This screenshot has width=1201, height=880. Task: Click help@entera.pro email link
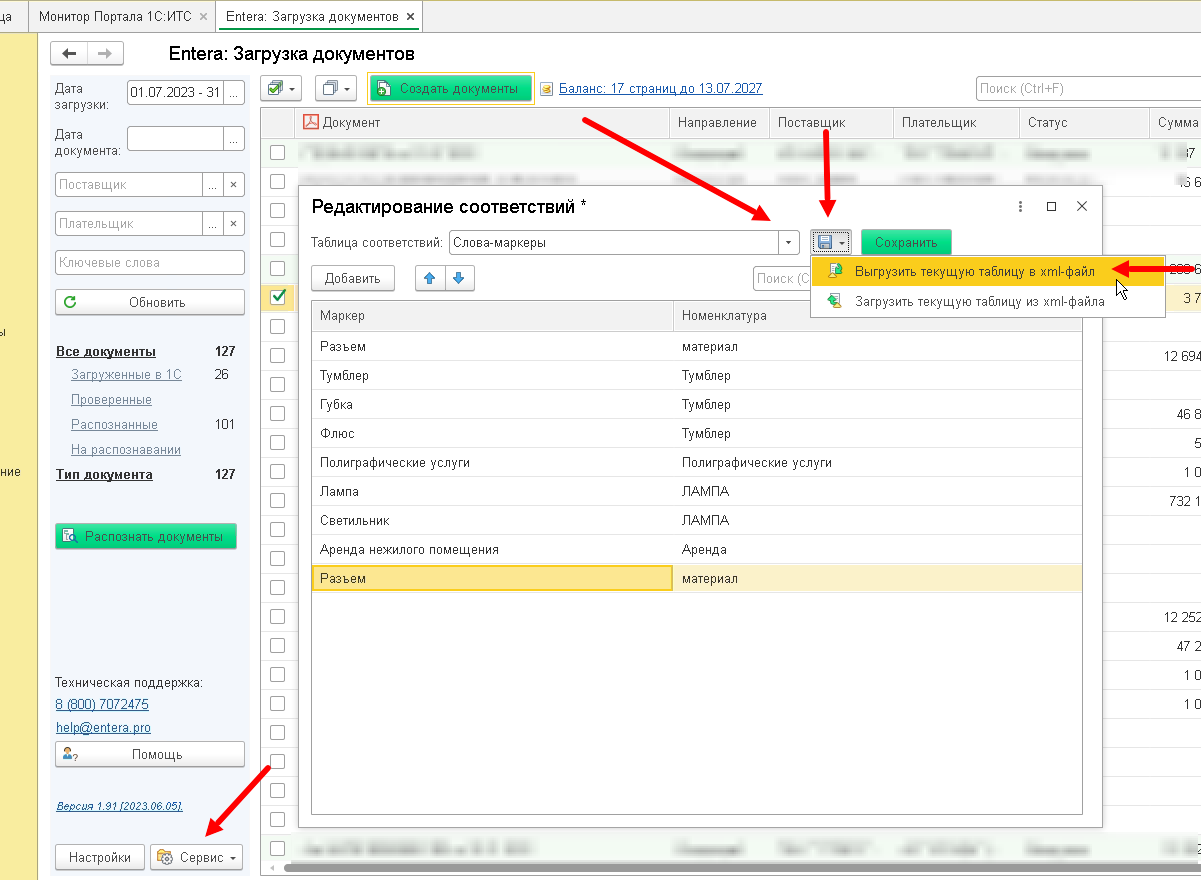click(103, 728)
